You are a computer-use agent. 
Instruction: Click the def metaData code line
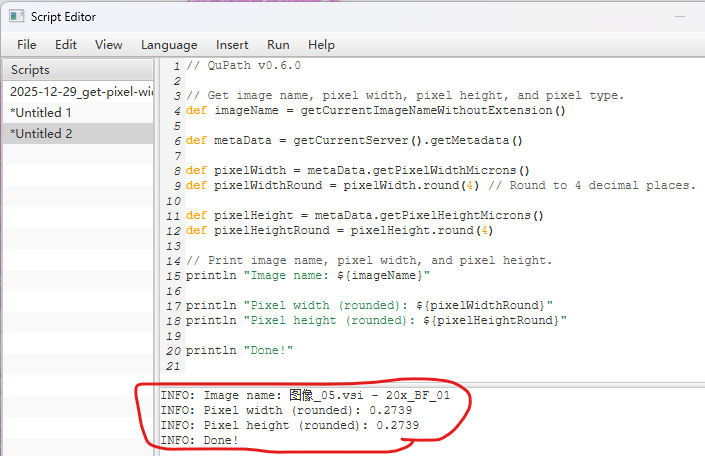(354, 141)
